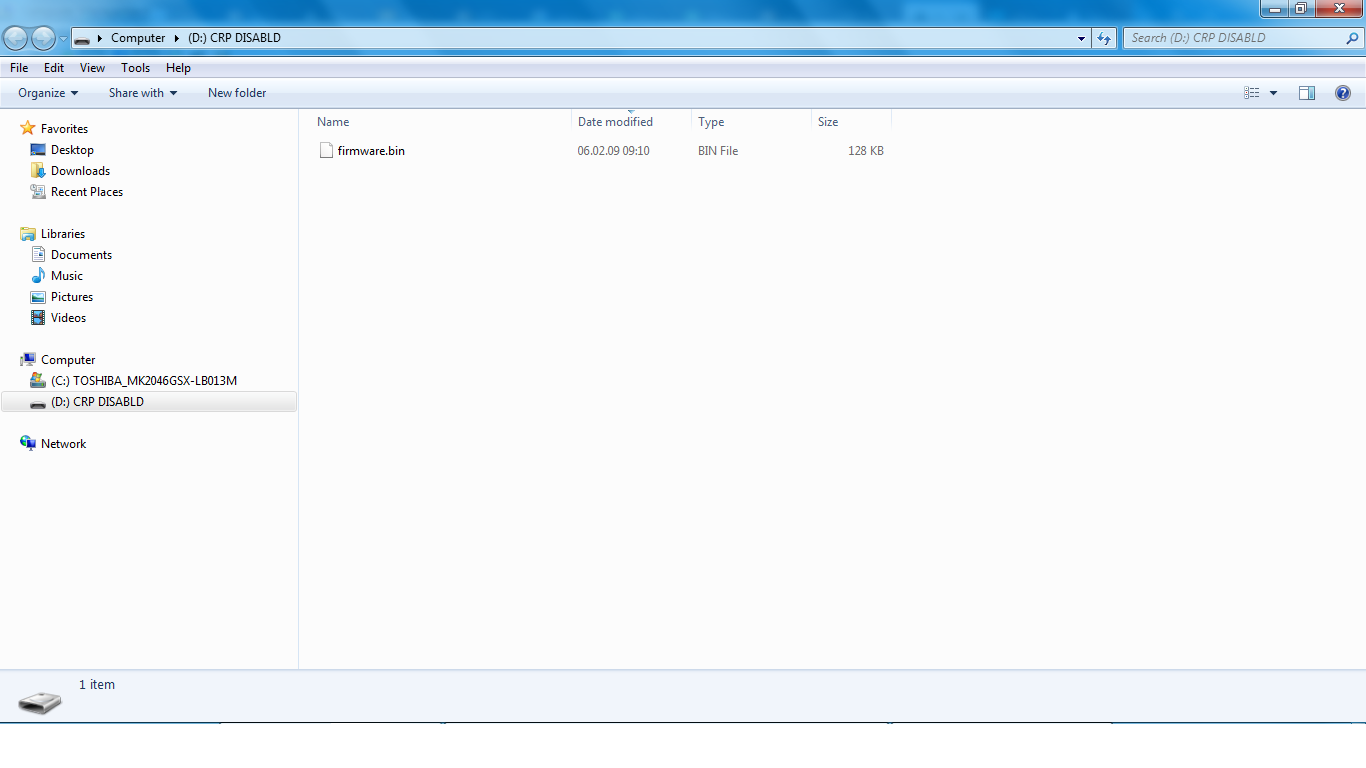Click the Network icon

28,444
